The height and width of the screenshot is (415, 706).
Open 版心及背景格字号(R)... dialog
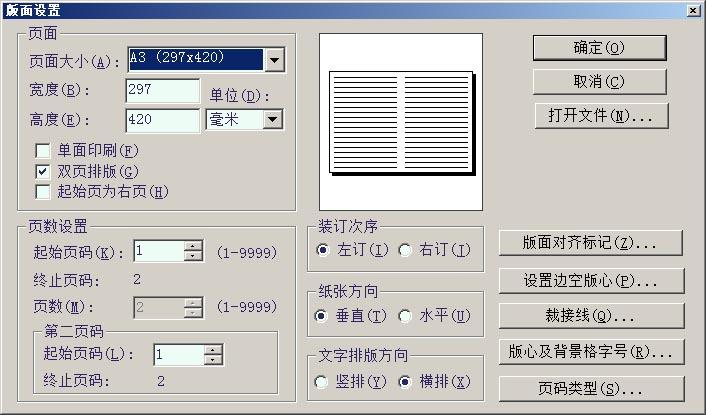[592, 352]
